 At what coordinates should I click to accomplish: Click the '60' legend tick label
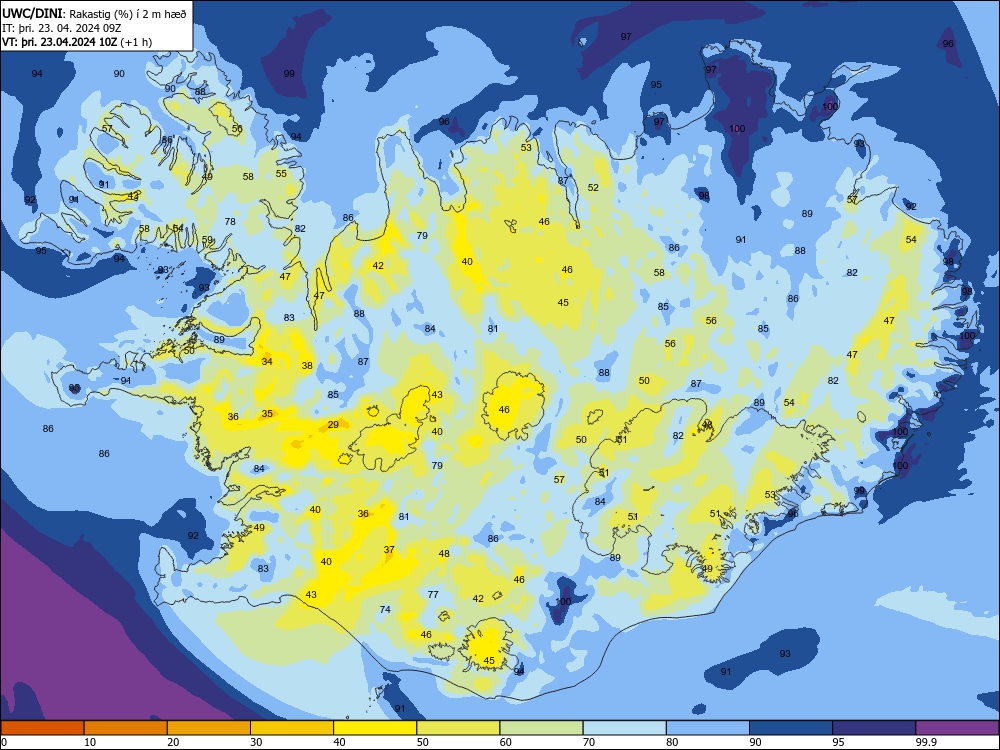click(x=506, y=742)
